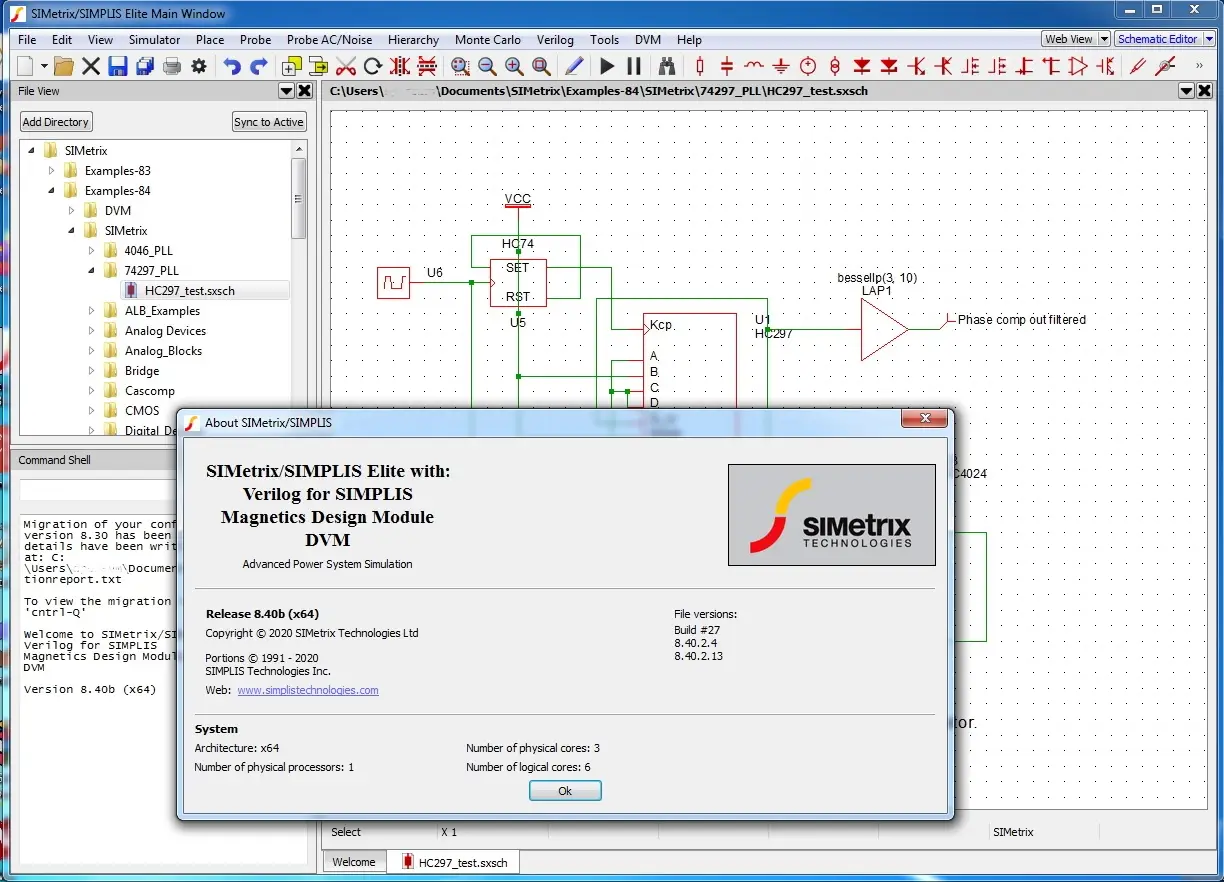Click the Web View button
This screenshot has height=882, width=1224.
[1069, 39]
